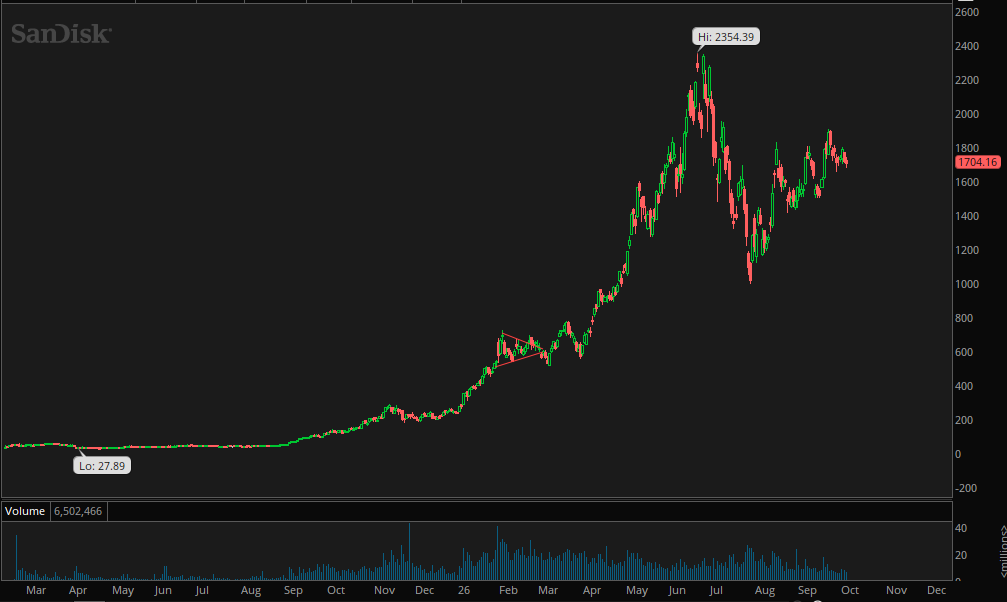Click the 2200 price axis label

point(967,80)
